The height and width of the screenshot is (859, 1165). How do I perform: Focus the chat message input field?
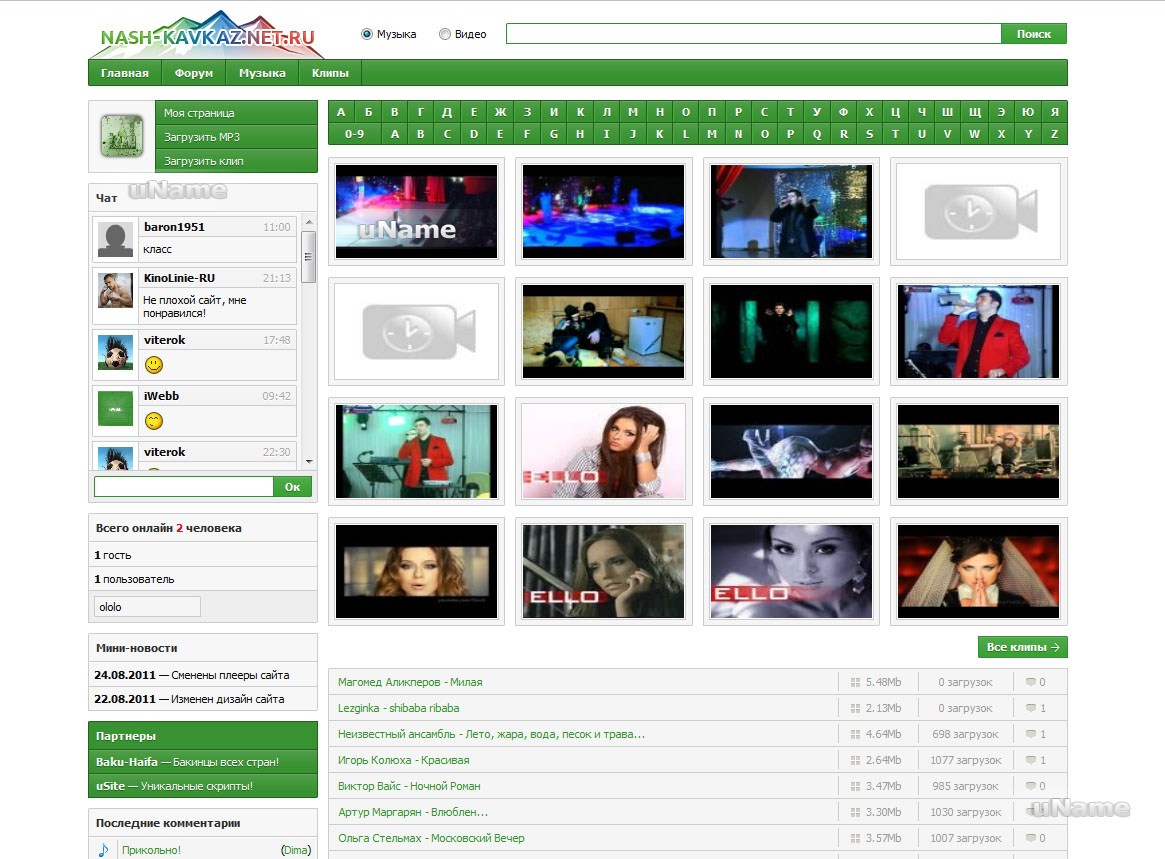click(x=184, y=487)
